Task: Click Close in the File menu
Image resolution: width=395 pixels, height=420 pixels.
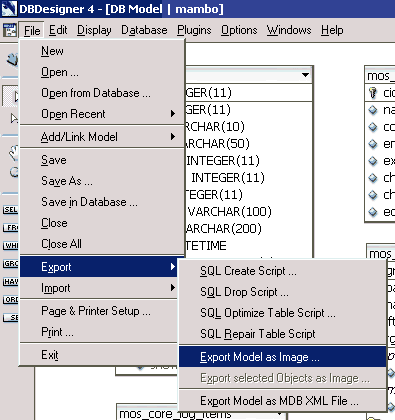Action: [102, 223]
